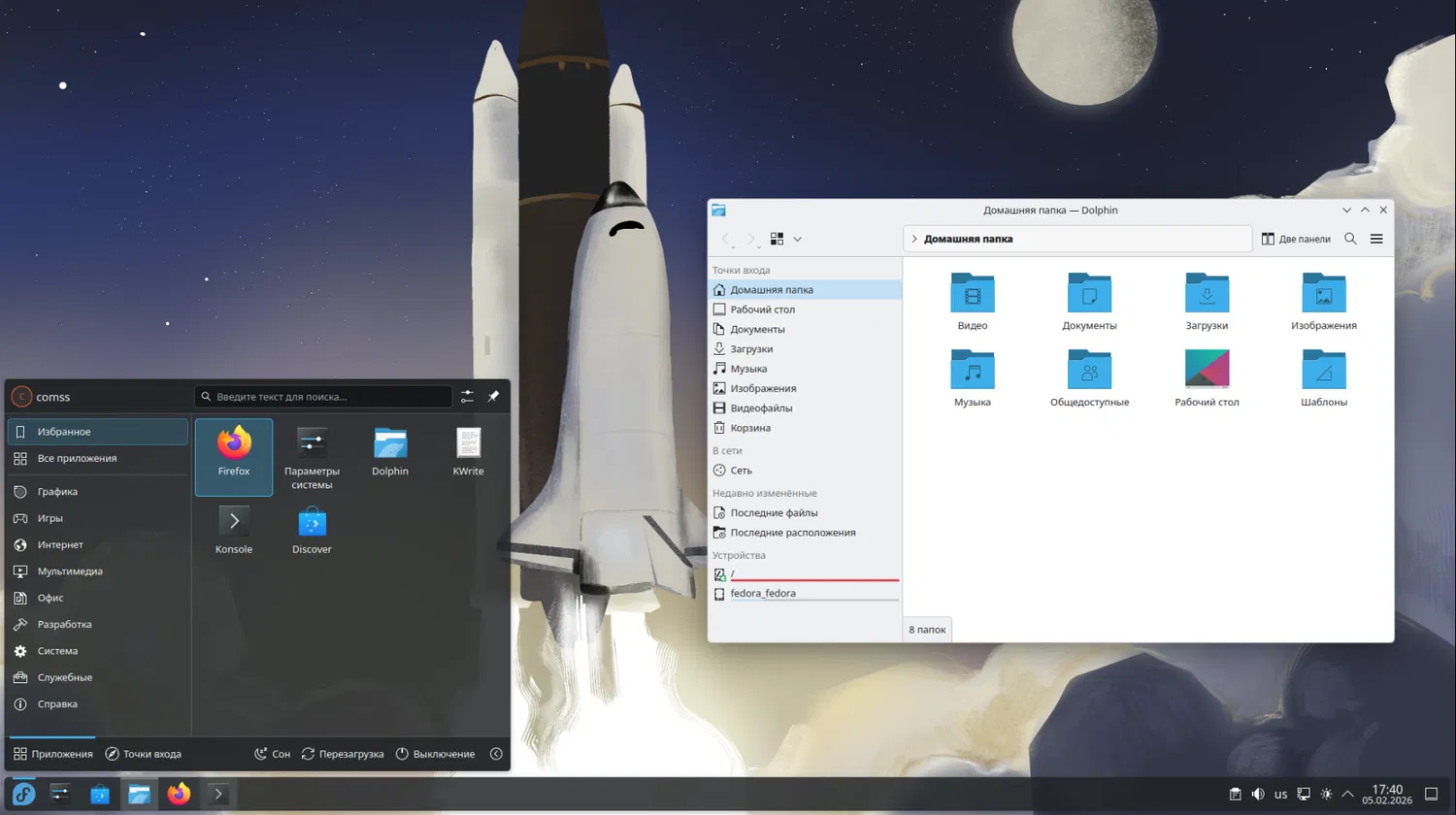Click the volume icon in system tray
The image size is (1456, 815).
click(1258, 794)
